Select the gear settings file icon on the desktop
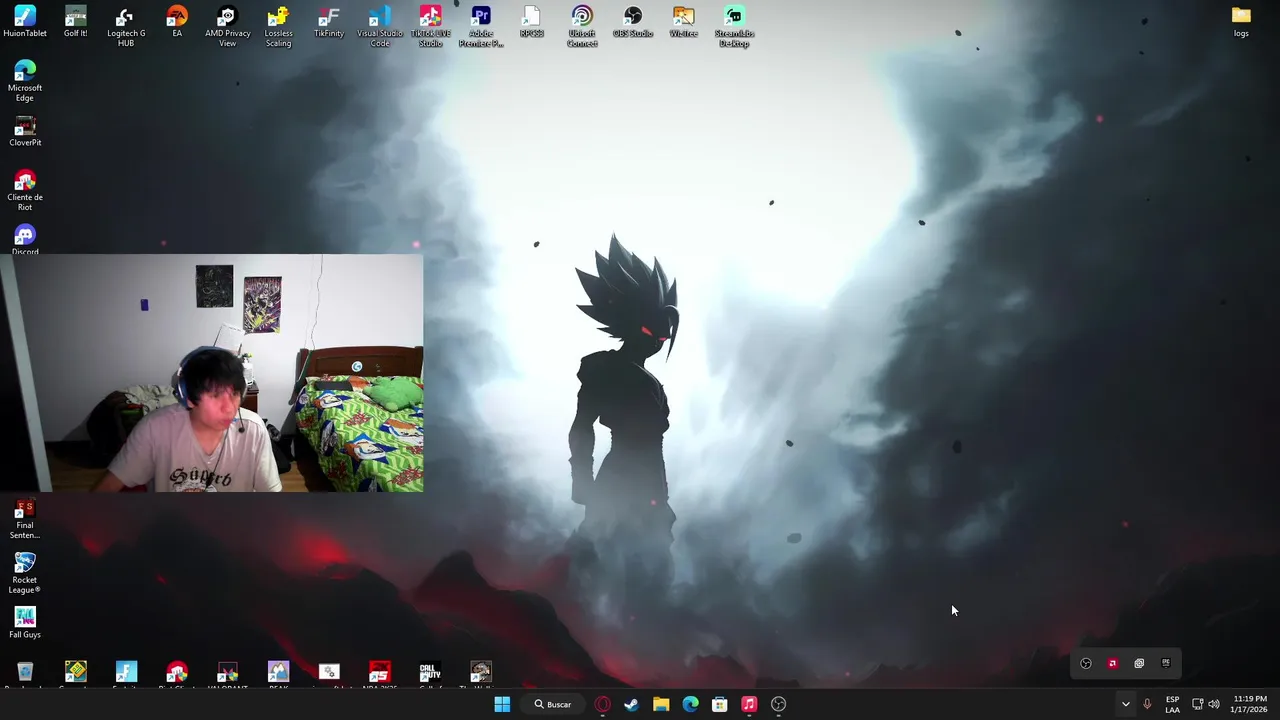Image resolution: width=1280 pixels, height=720 pixels. coord(329,675)
